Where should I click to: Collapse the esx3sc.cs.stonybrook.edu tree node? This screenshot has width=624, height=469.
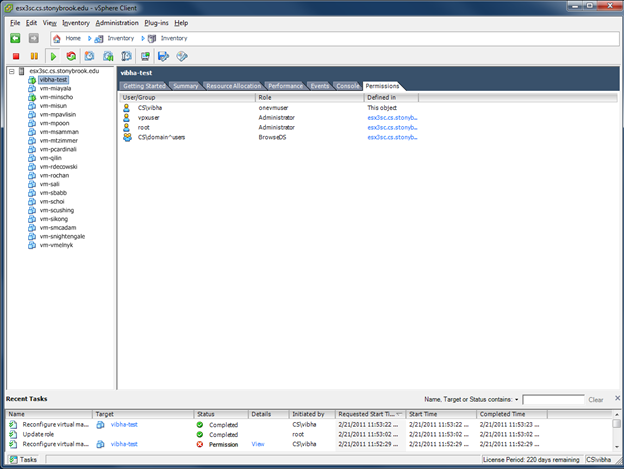(x=12, y=71)
